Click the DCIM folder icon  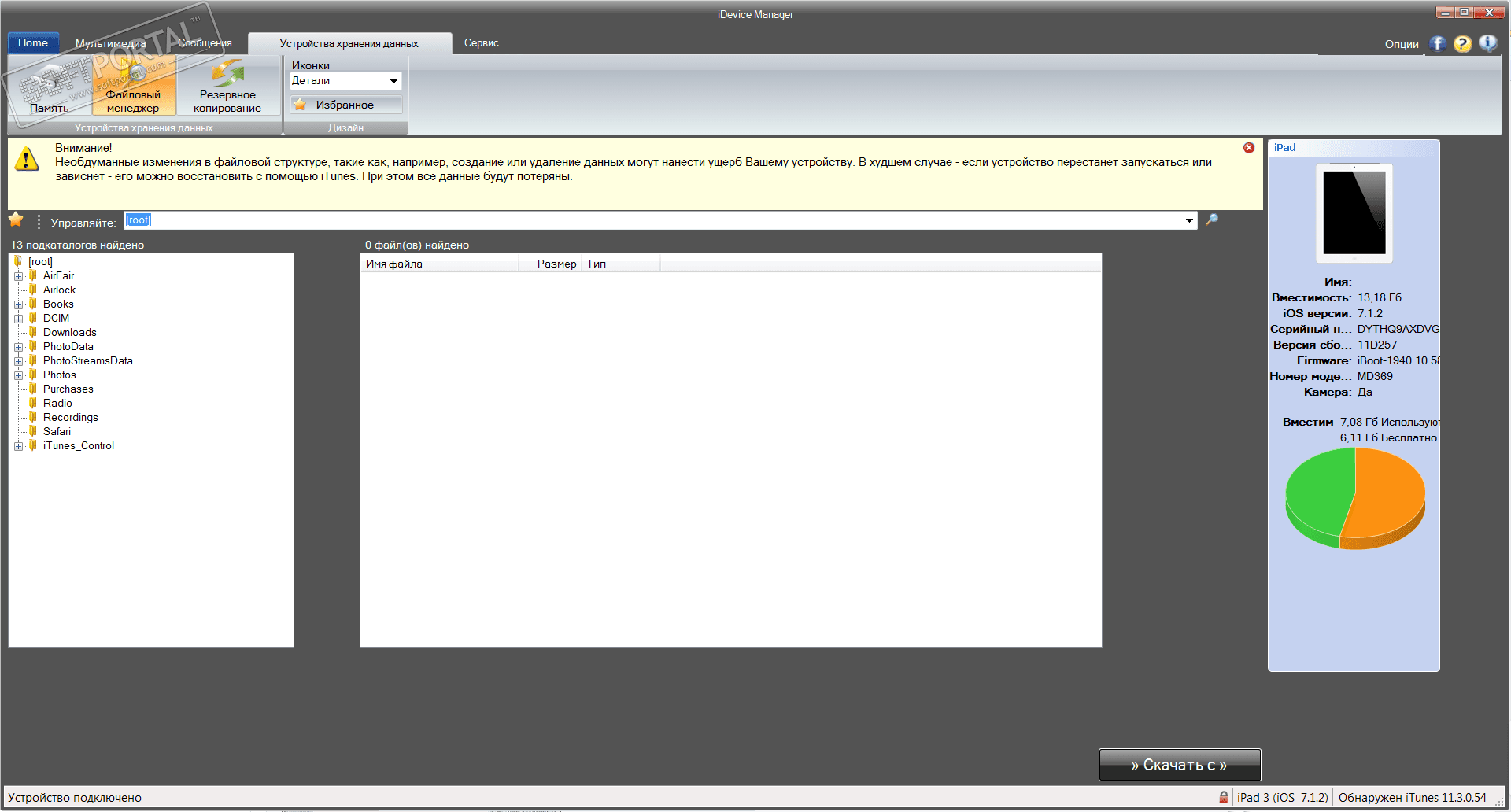pyautogui.click(x=33, y=318)
